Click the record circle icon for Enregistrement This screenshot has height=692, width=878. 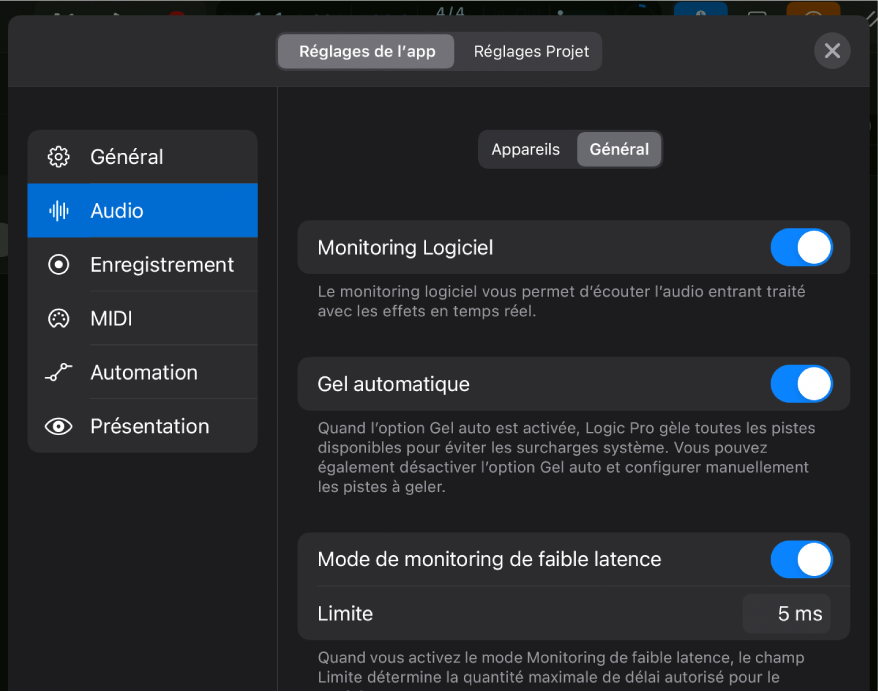pyautogui.click(x=59, y=265)
